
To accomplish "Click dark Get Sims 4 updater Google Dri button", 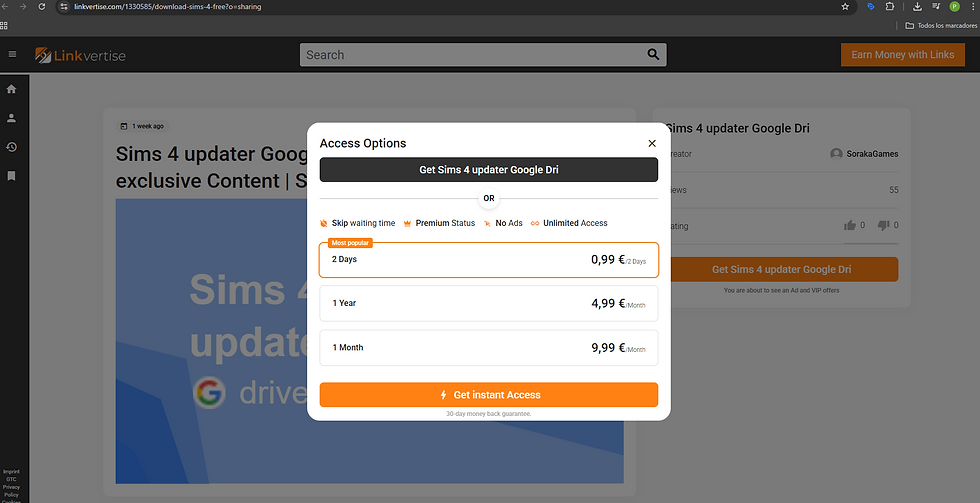I will 489,169.
